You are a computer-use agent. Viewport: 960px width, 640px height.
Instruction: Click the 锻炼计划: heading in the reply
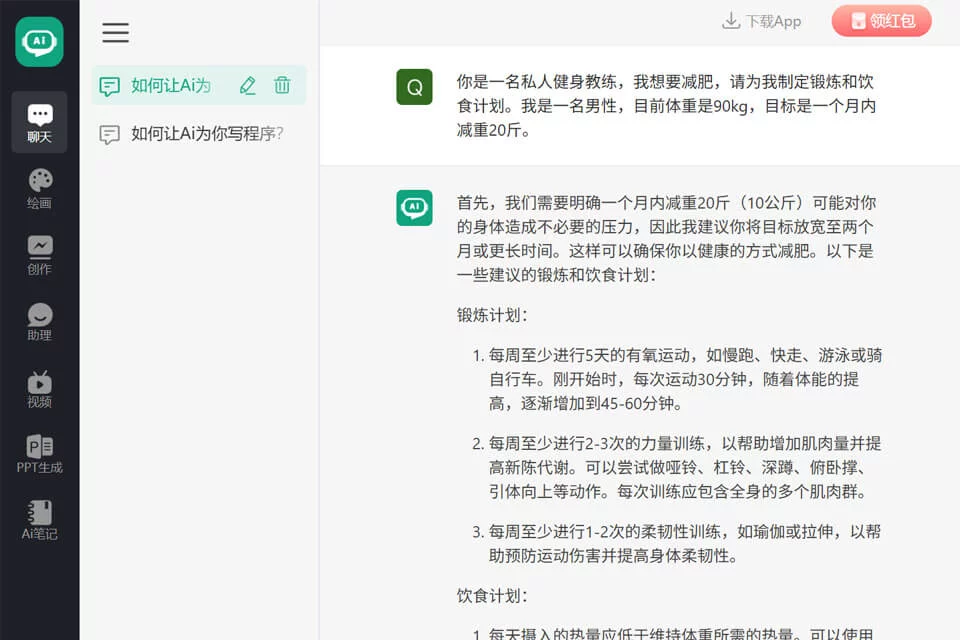coord(492,315)
